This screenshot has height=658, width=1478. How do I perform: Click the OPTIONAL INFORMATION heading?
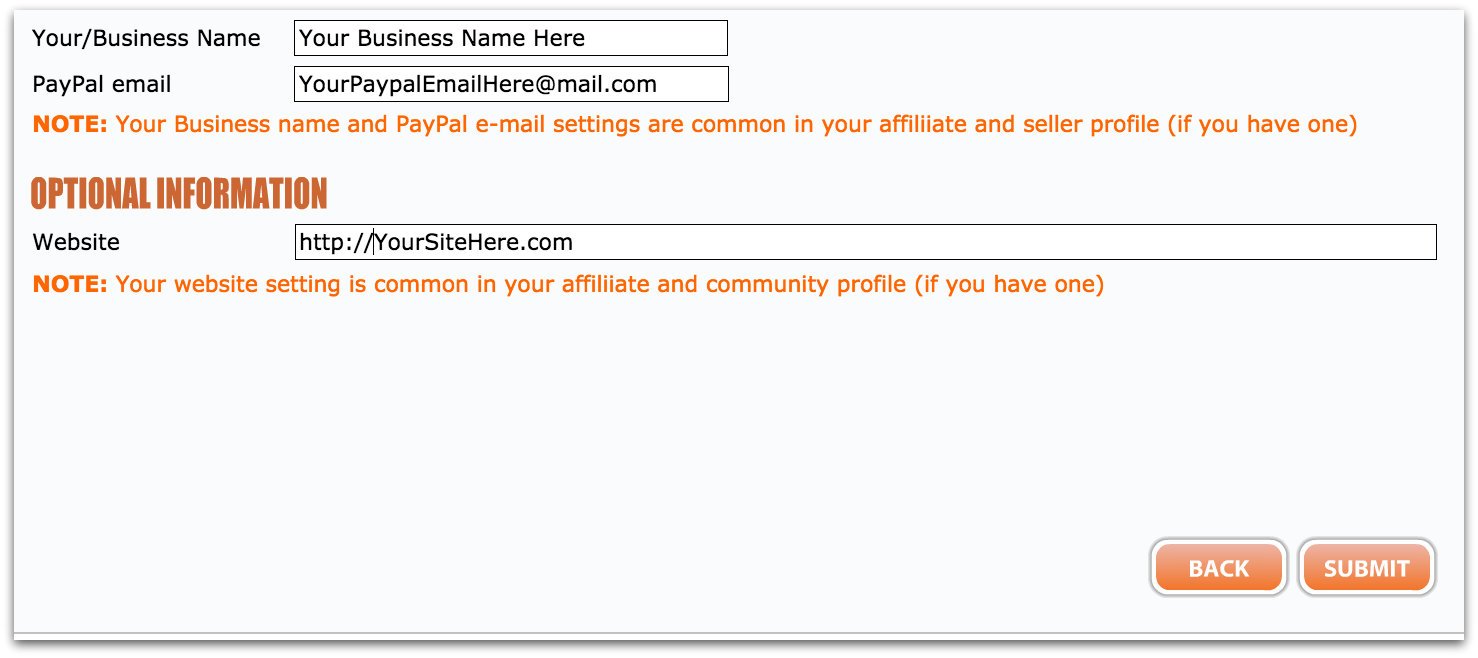coord(179,193)
